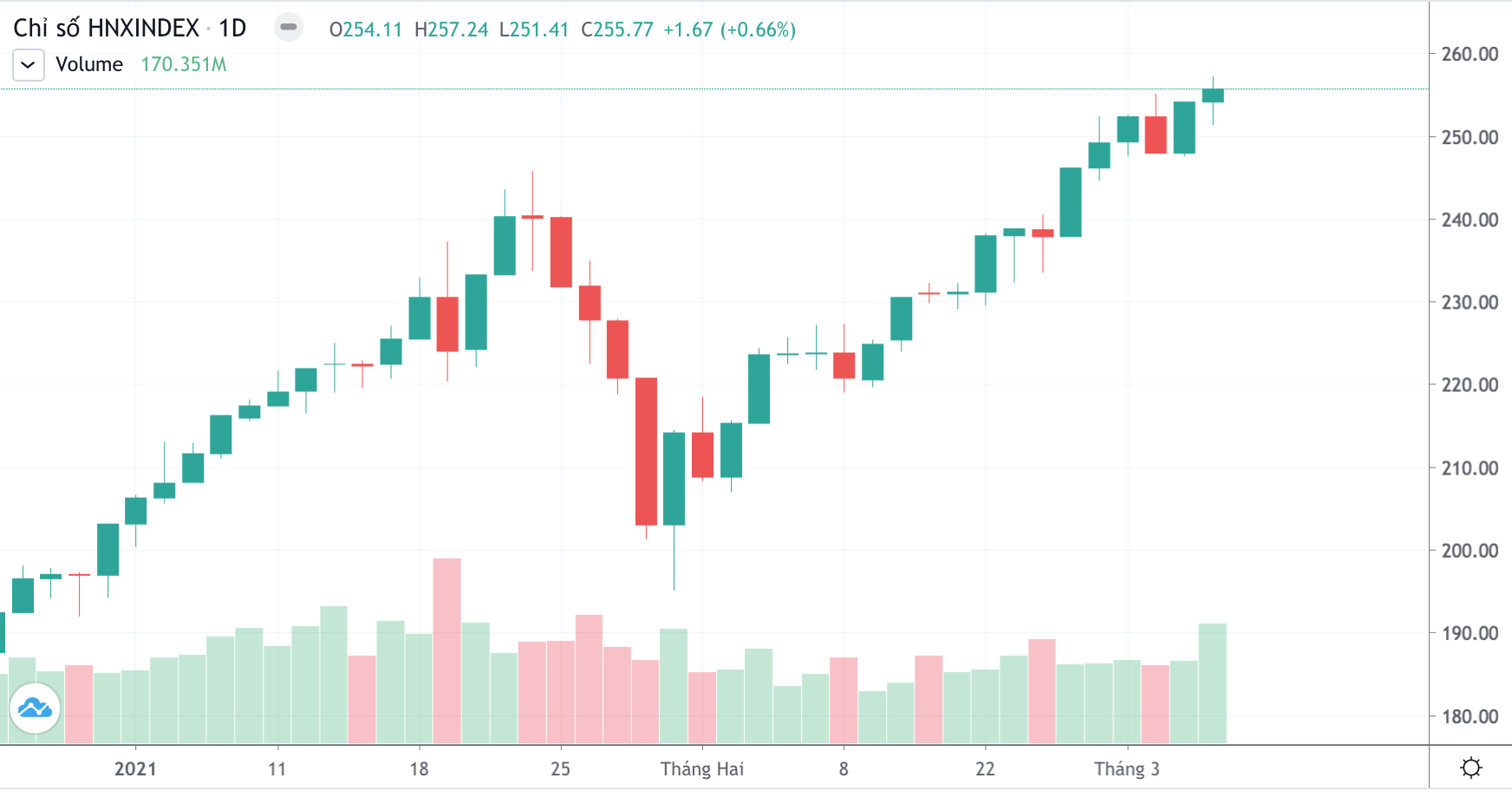Click the Volume indicator label

pos(88,64)
